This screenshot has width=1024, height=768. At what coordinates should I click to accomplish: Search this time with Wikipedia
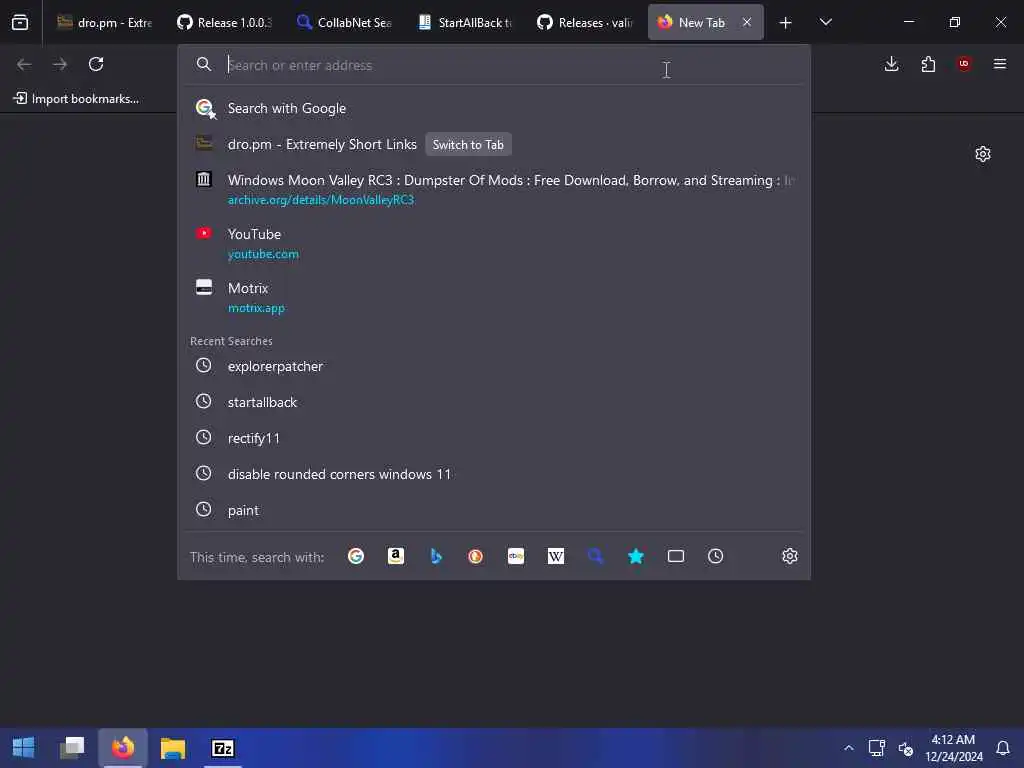tap(556, 556)
